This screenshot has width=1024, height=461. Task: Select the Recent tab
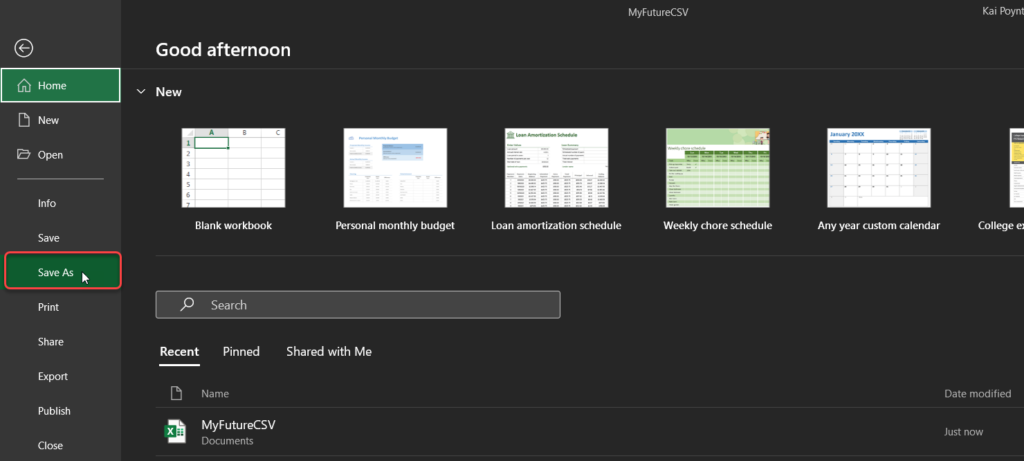point(179,352)
